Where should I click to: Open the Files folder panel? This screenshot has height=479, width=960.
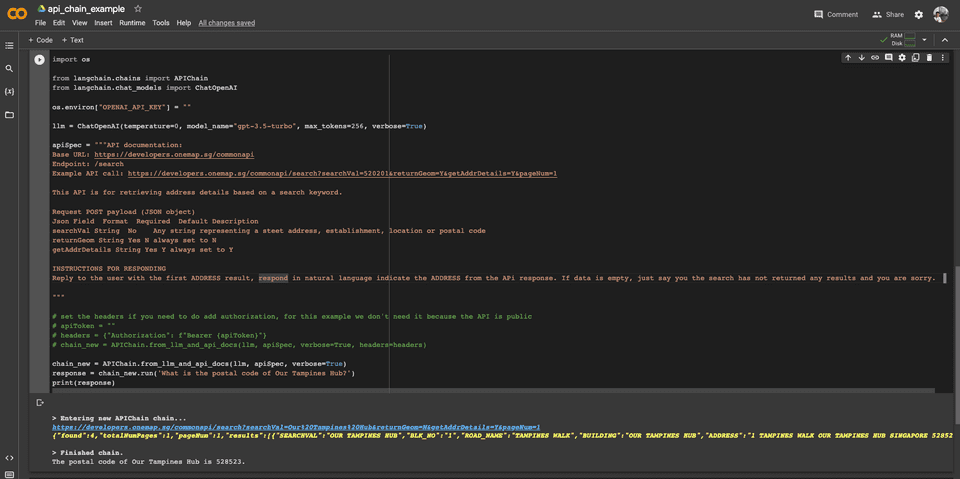[x=10, y=115]
